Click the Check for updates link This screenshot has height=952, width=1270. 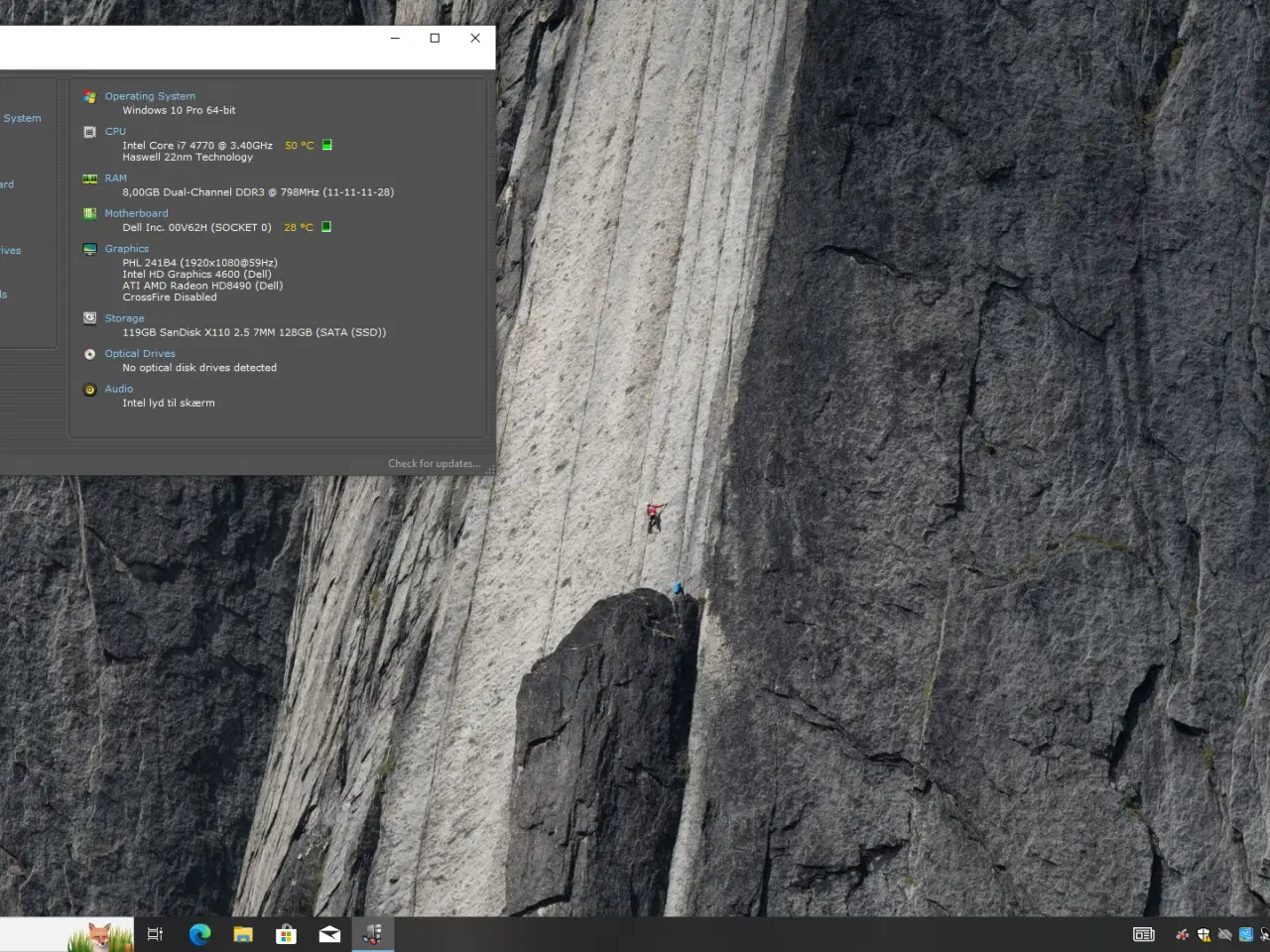pyautogui.click(x=435, y=463)
